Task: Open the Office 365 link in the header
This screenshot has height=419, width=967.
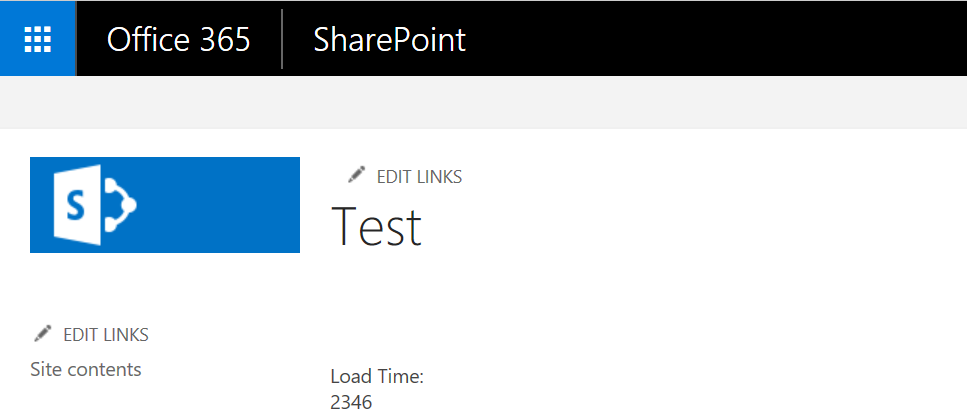Action: [x=179, y=39]
